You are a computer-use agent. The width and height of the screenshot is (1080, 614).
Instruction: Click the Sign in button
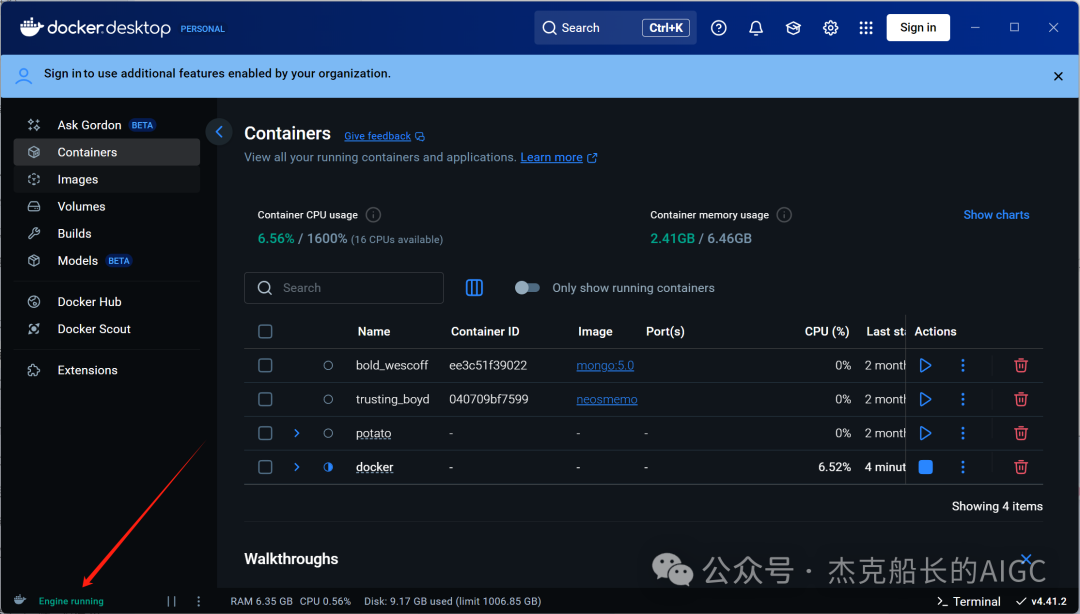(917, 28)
